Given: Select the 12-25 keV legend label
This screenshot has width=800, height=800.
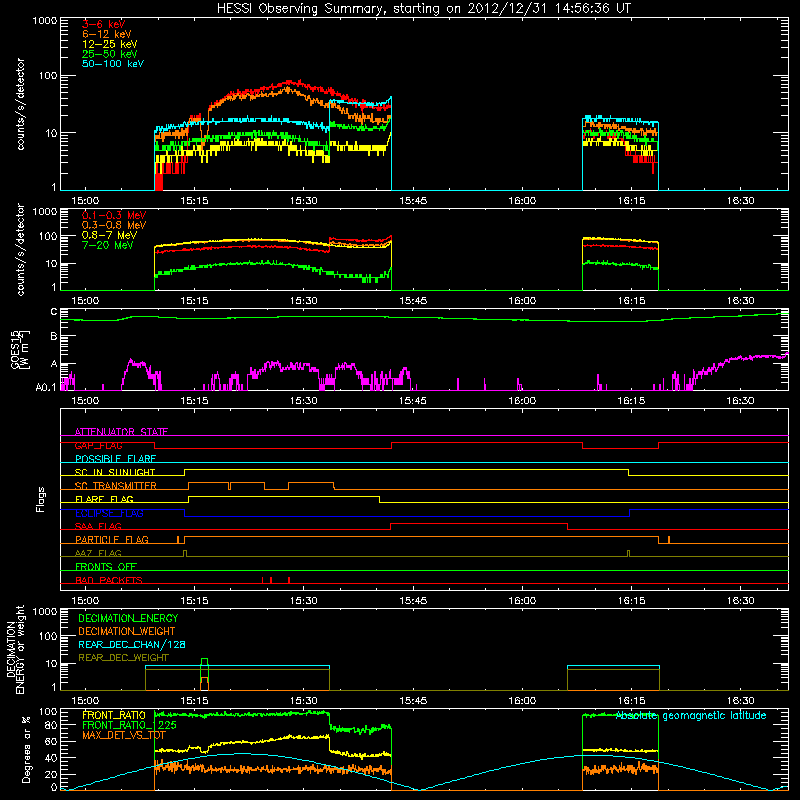Looking at the screenshot, I should (x=110, y=44).
